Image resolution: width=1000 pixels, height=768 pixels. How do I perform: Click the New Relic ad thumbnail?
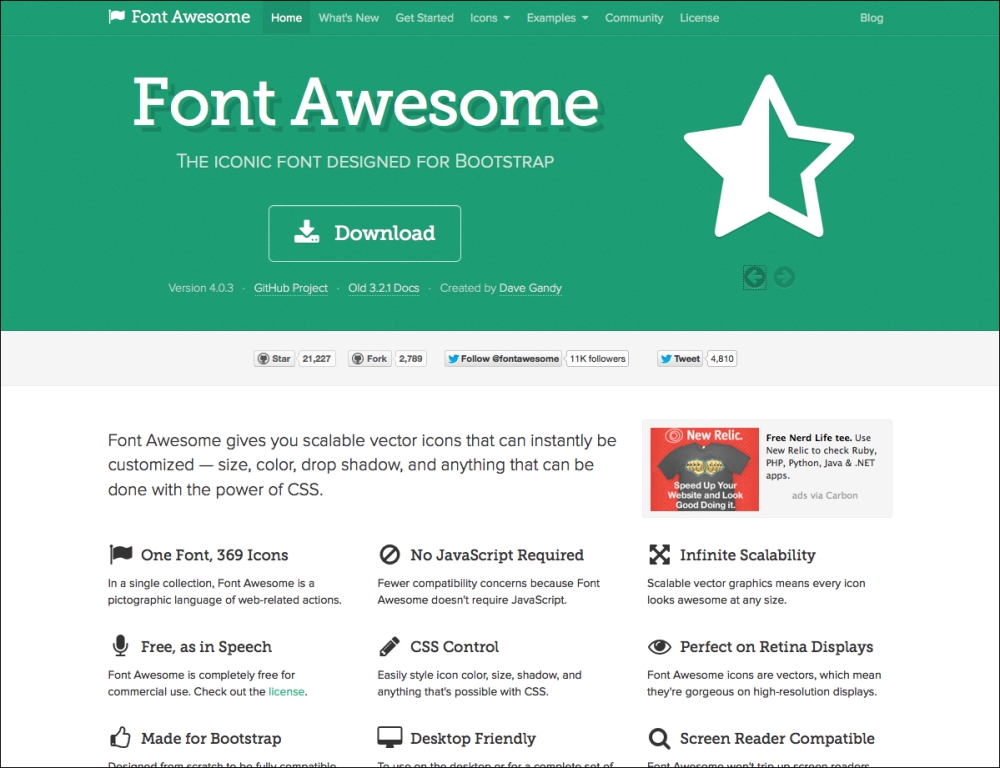point(703,467)
